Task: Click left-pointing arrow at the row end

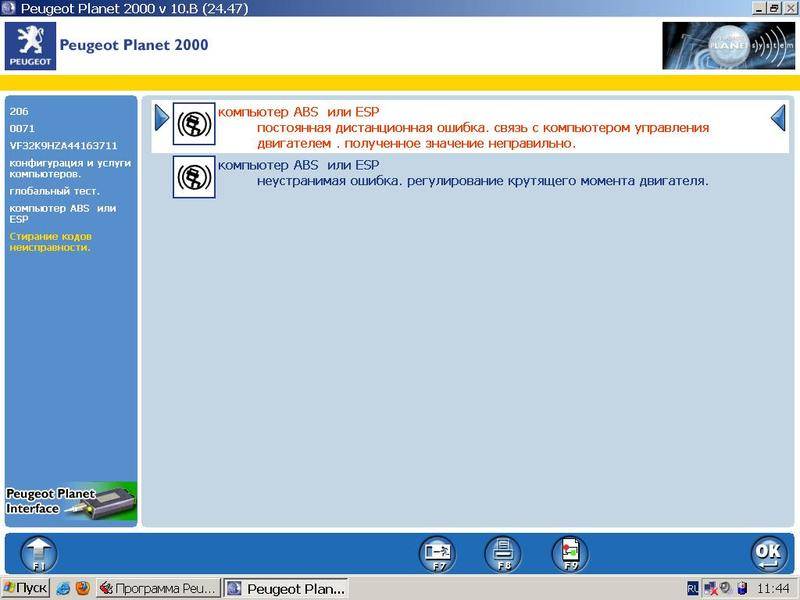Action: (778, 119)
